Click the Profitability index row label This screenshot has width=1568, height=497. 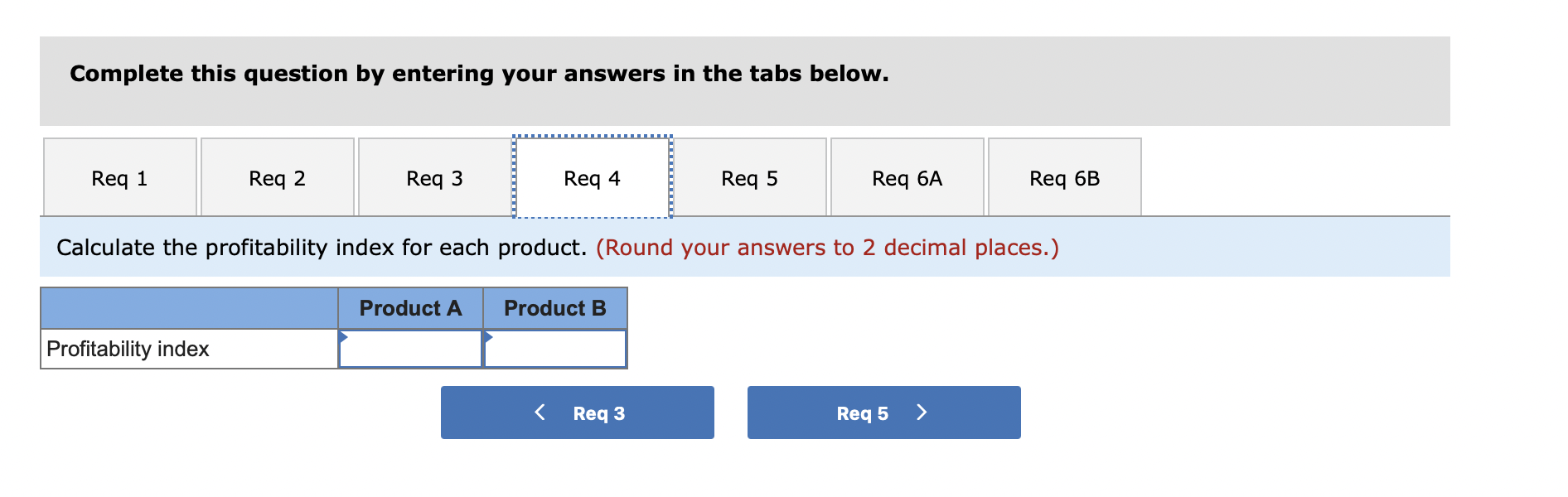[x=129, y=349]
